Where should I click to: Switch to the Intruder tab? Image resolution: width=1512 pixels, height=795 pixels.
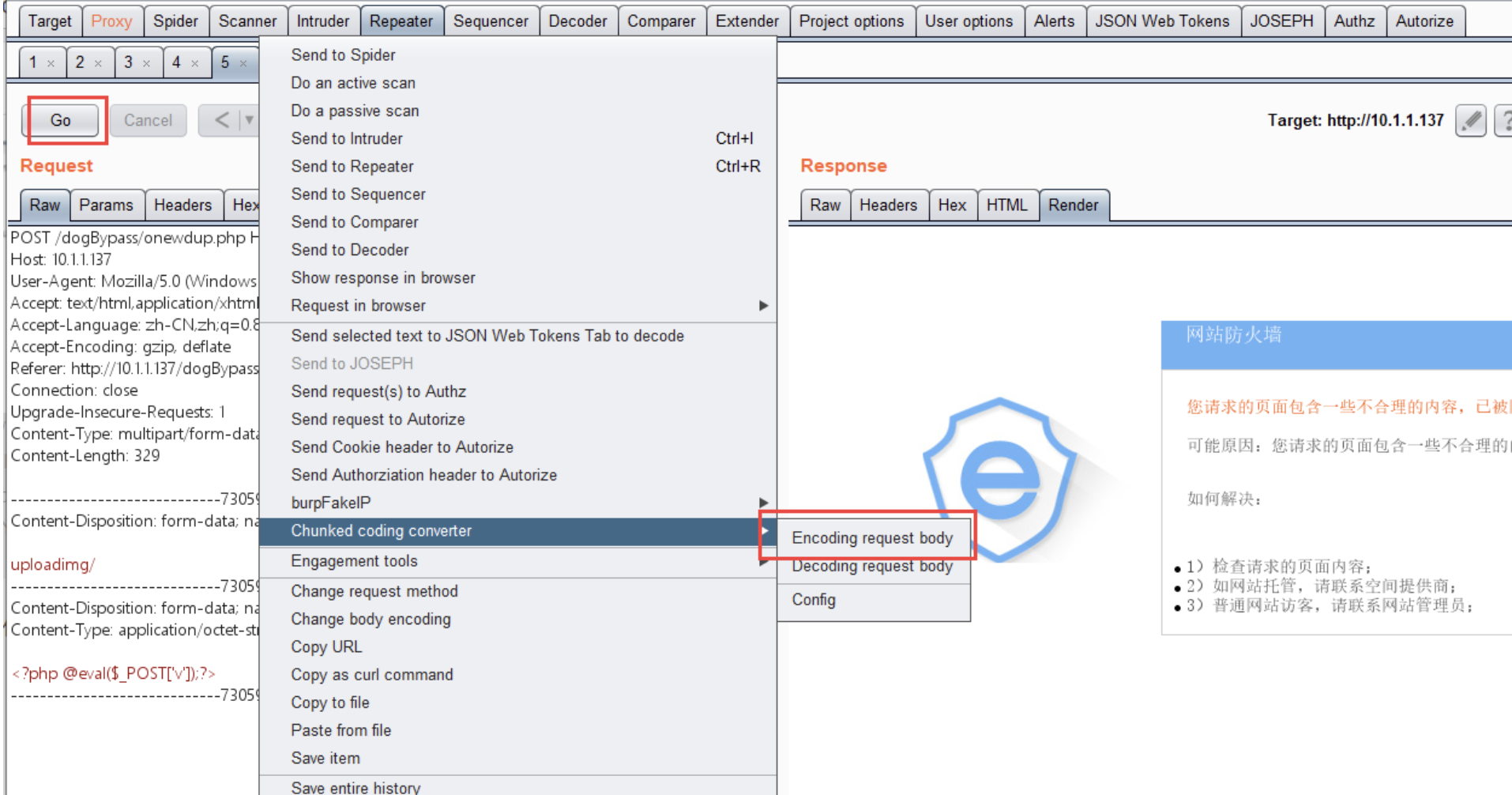323,21
